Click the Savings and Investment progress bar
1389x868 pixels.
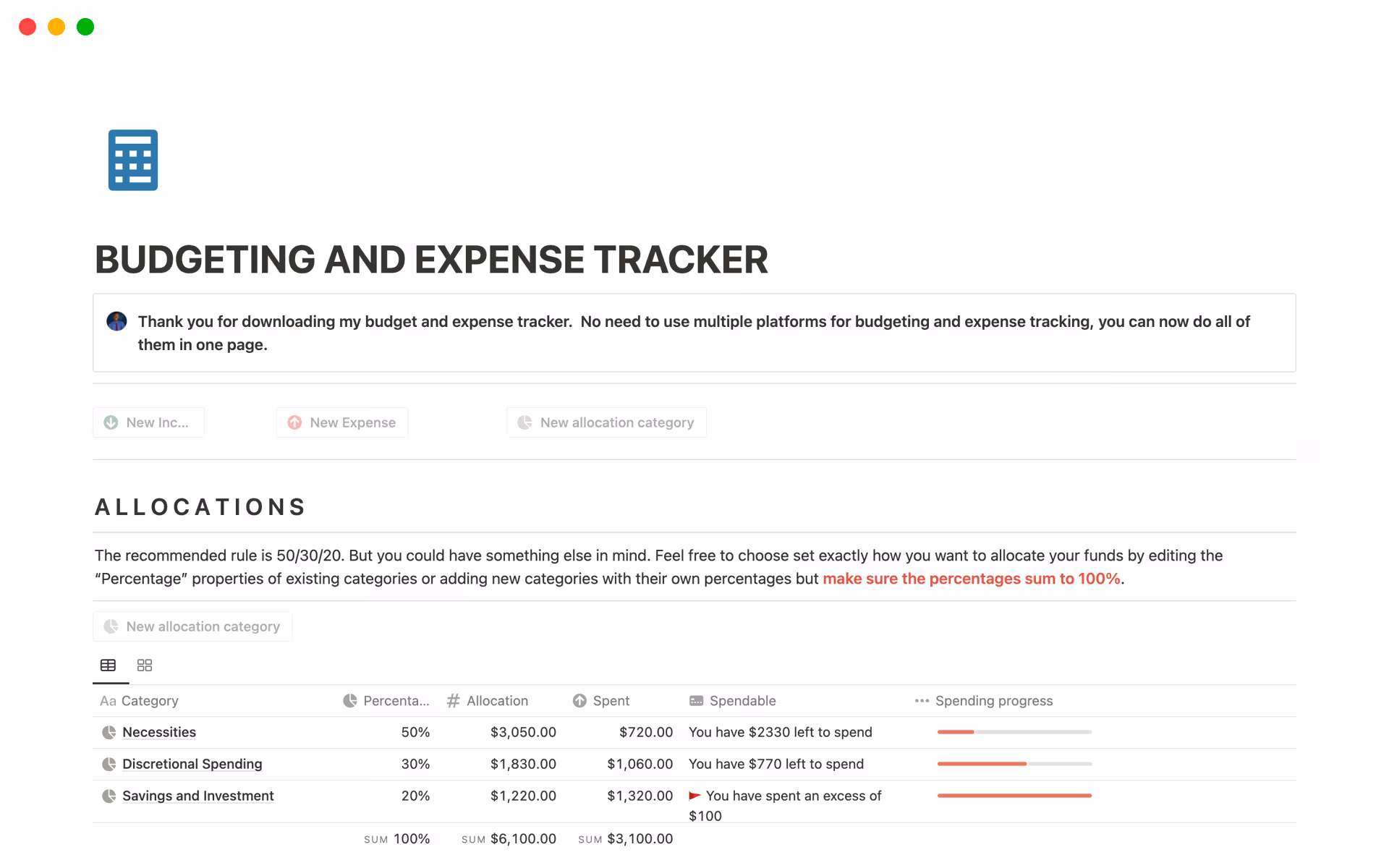tap(1014, 796)
